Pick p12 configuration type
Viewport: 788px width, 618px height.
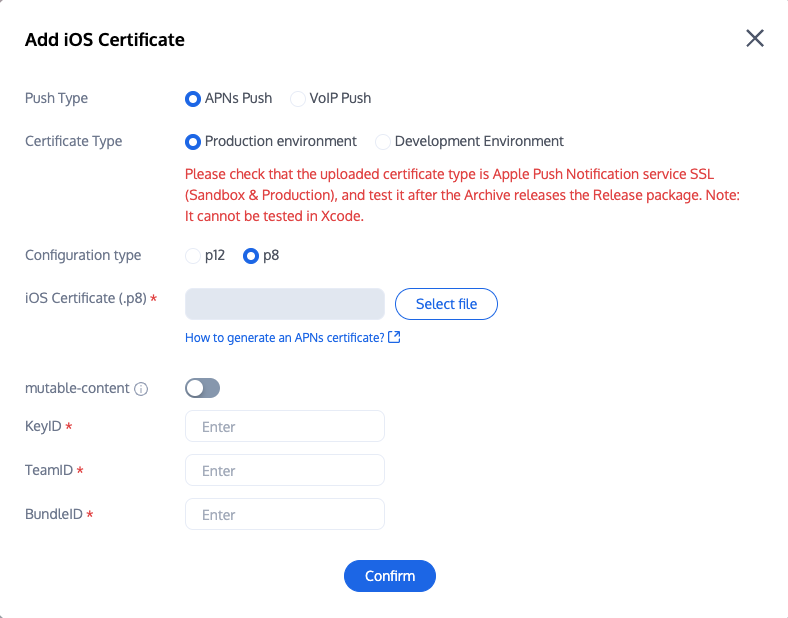click(x=193, y=255)
